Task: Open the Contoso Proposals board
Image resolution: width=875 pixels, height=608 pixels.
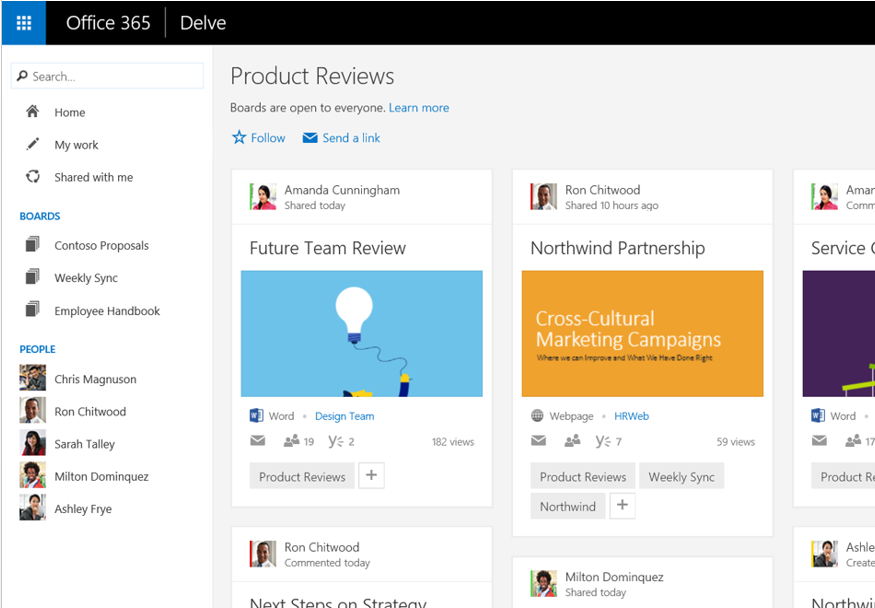Action: click(101, 245)
